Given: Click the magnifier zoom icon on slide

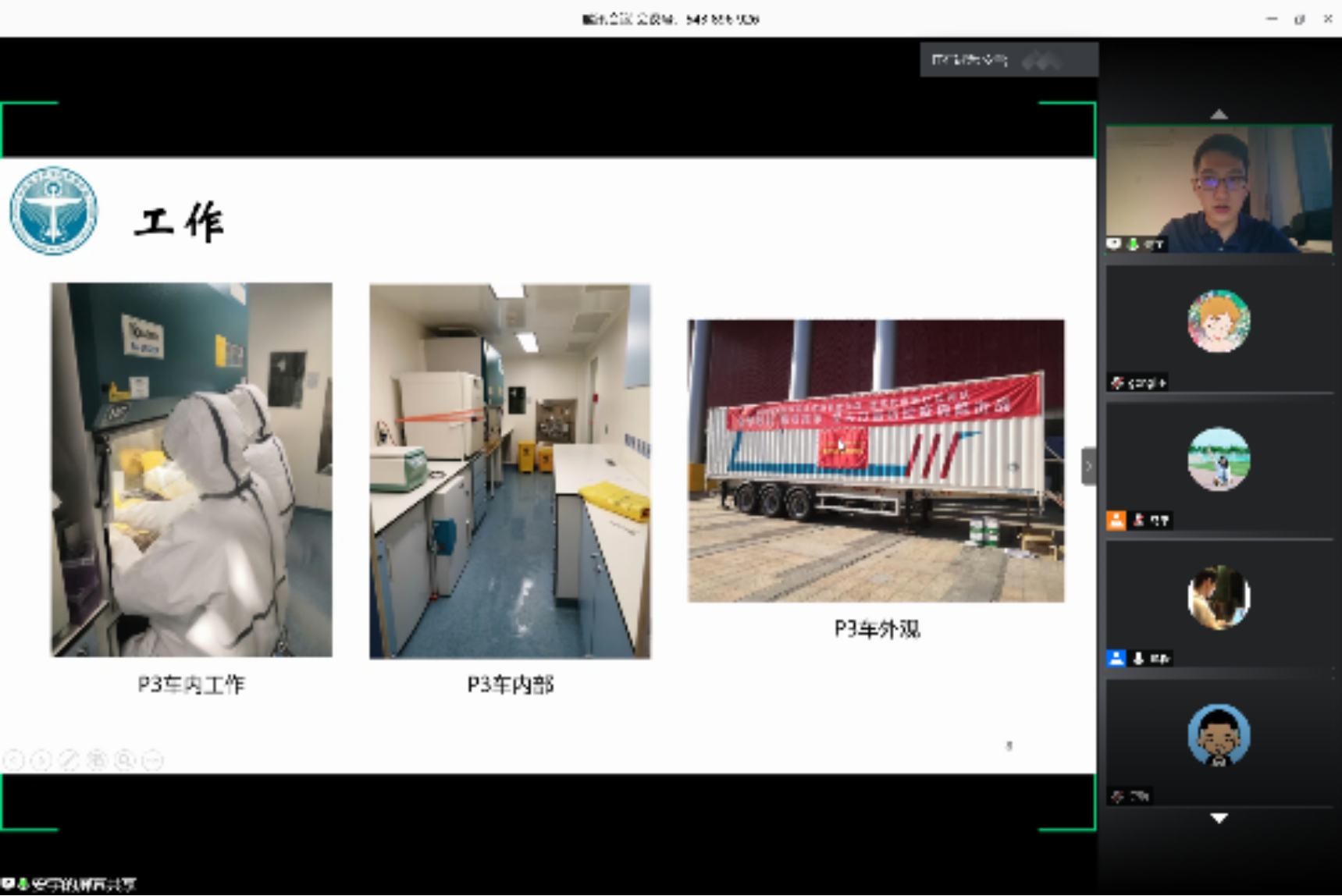Looking at the screenshot, I should pyautogui.click(x=125, y=759).
